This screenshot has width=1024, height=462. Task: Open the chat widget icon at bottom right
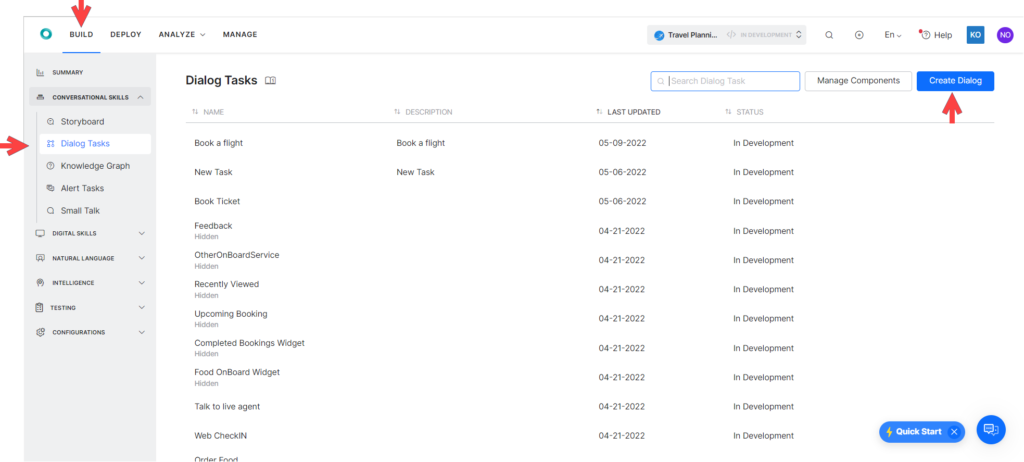990,430
